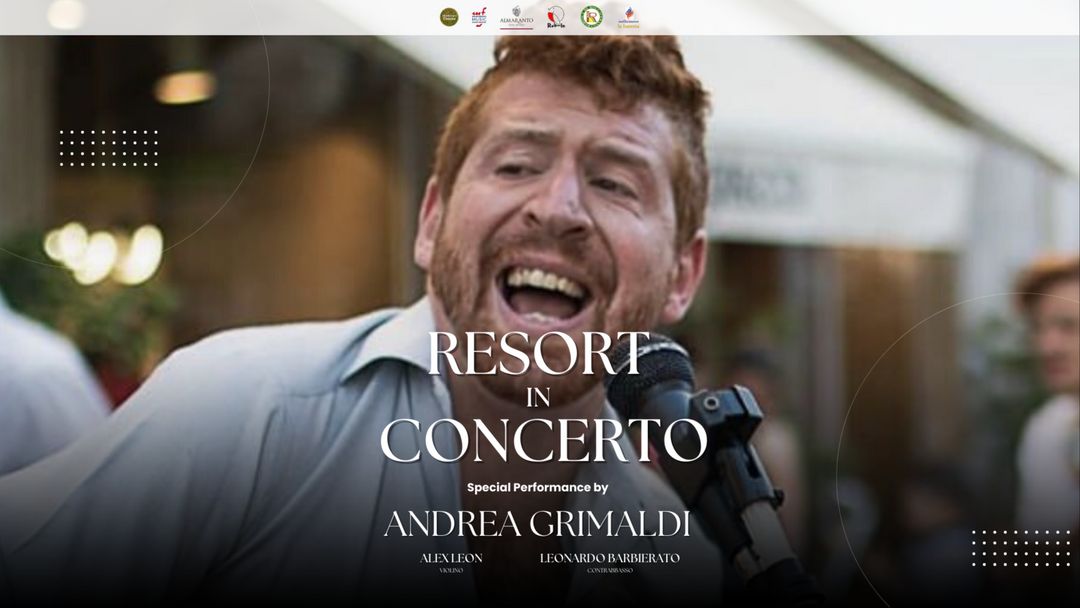Click the red pepper logo
1080x608 pixels.
[x=556, y=17]
